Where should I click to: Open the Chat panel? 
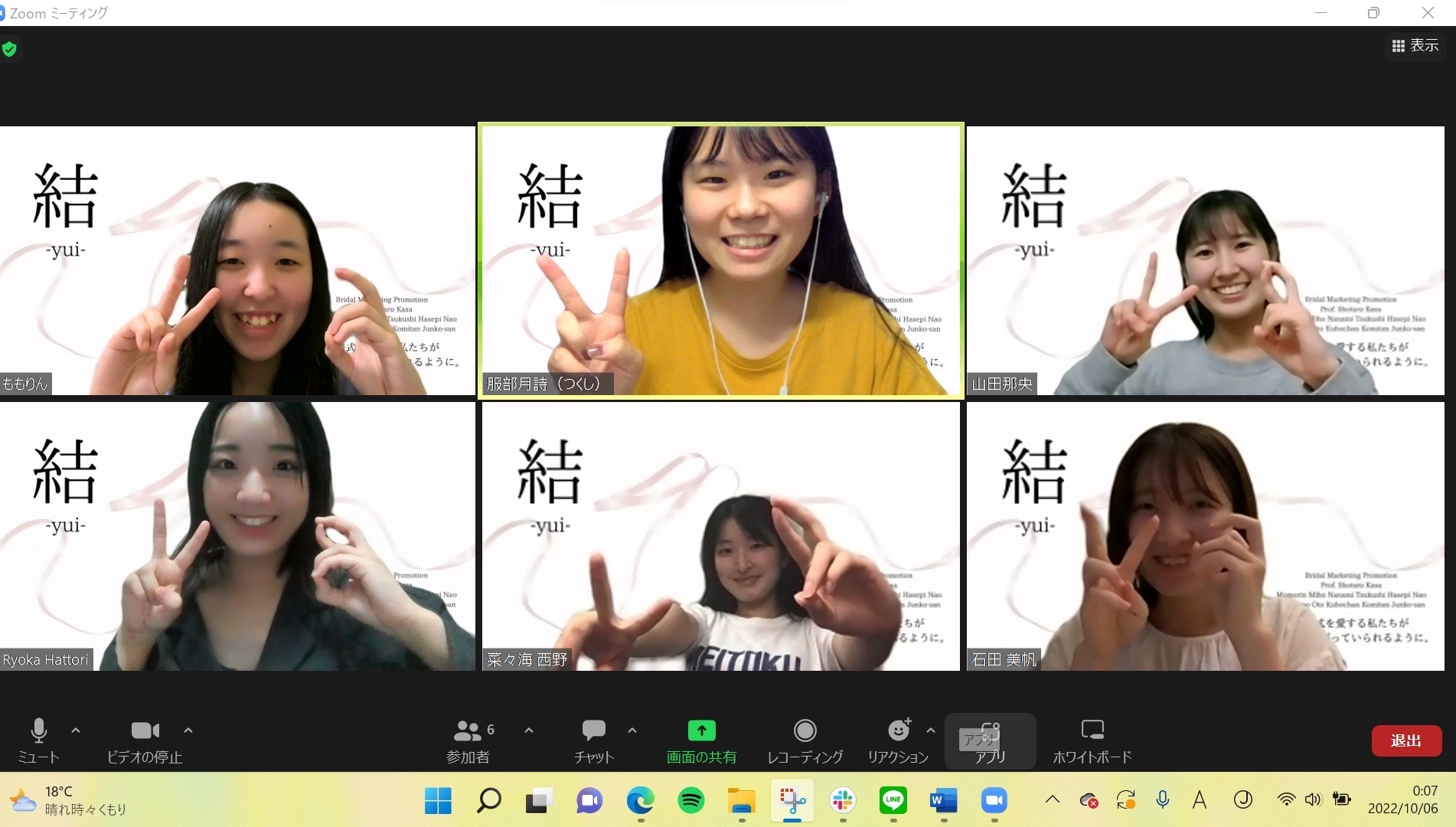point(594,740)
